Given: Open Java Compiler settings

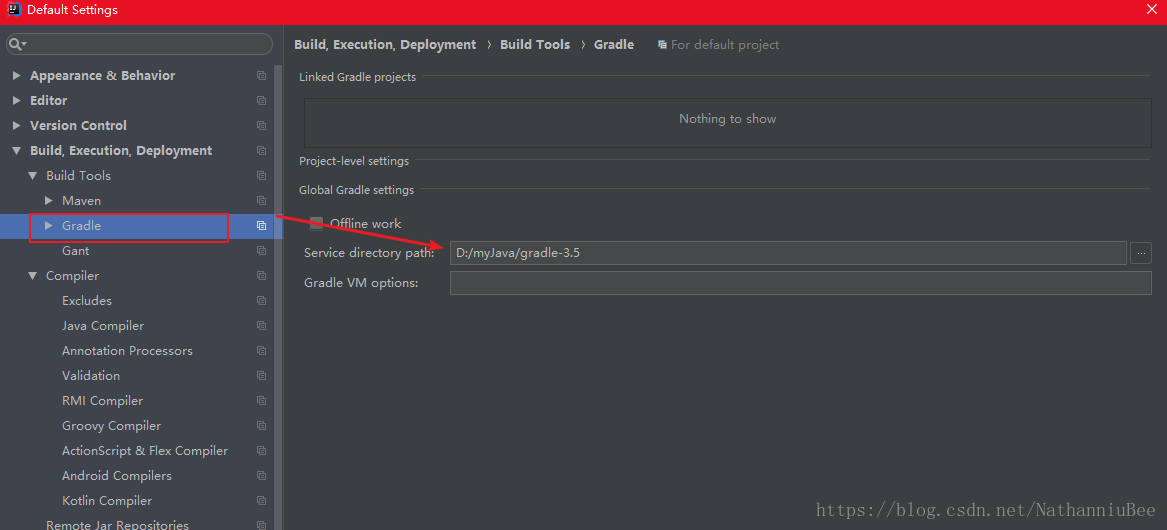Looking at the screenshot, I should 103,326.
